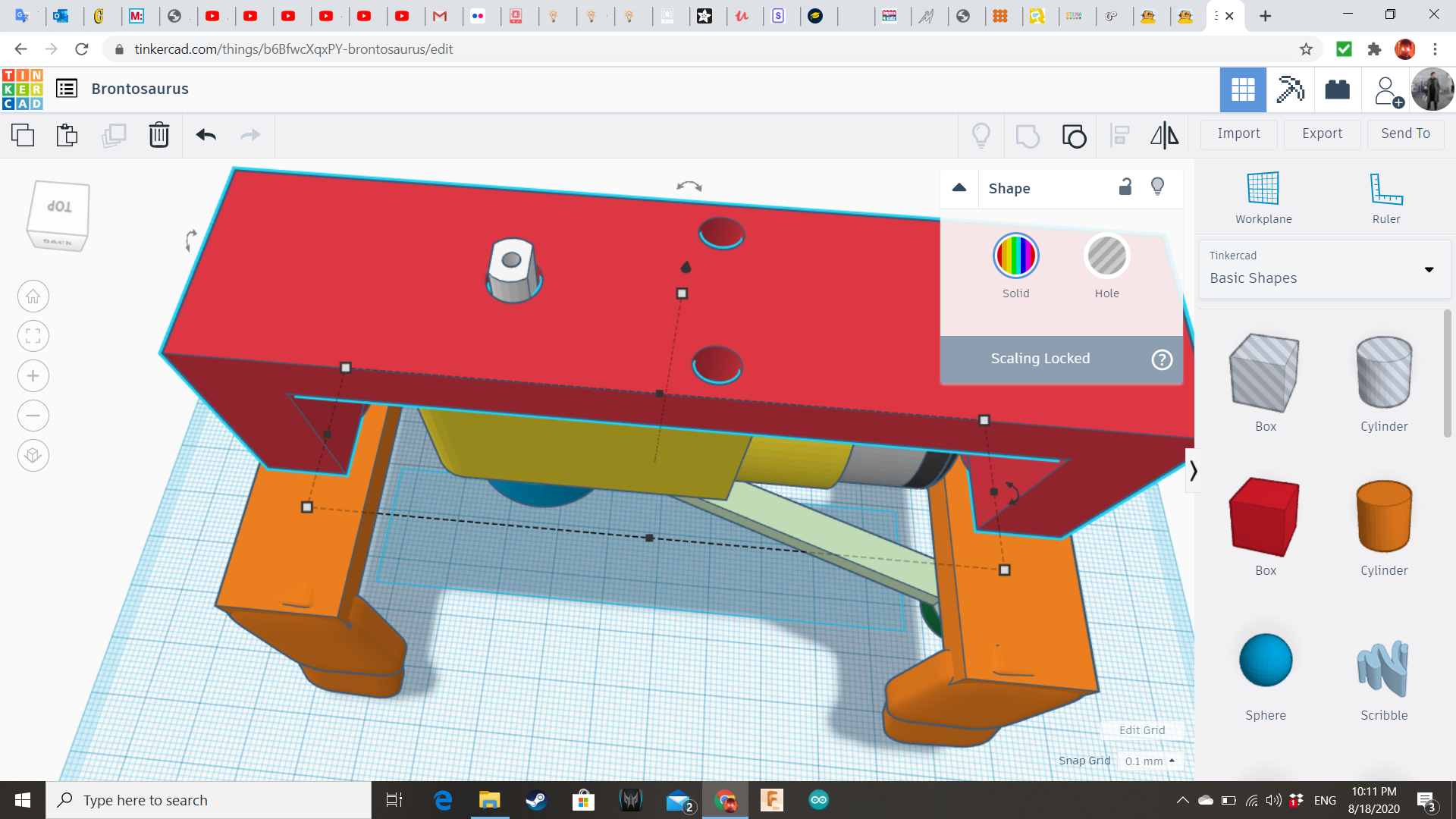
Task: Click the Edit Grid button
Action: click(x=1141, y=730)
